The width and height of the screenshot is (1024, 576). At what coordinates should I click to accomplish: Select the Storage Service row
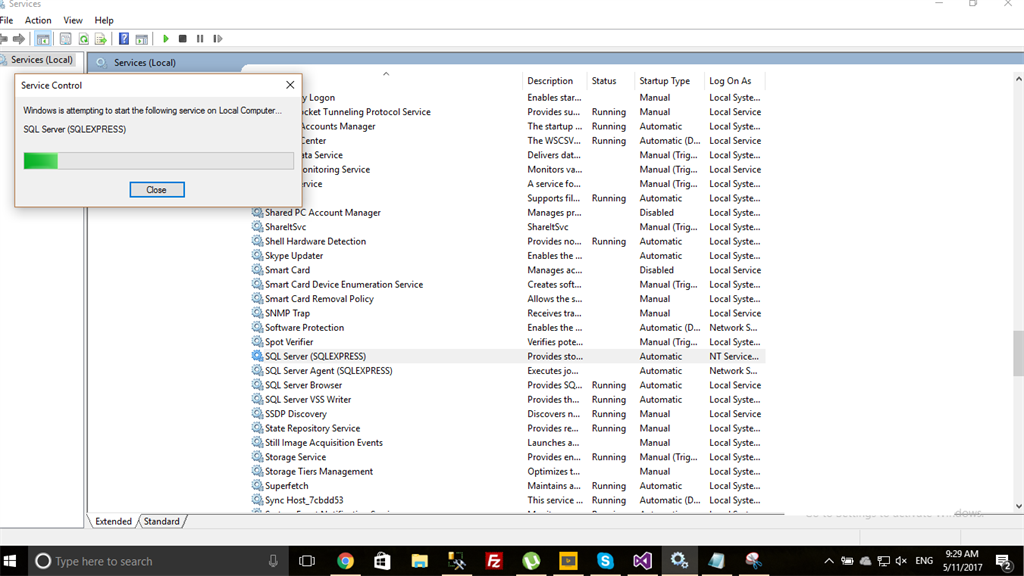point(507,456)
